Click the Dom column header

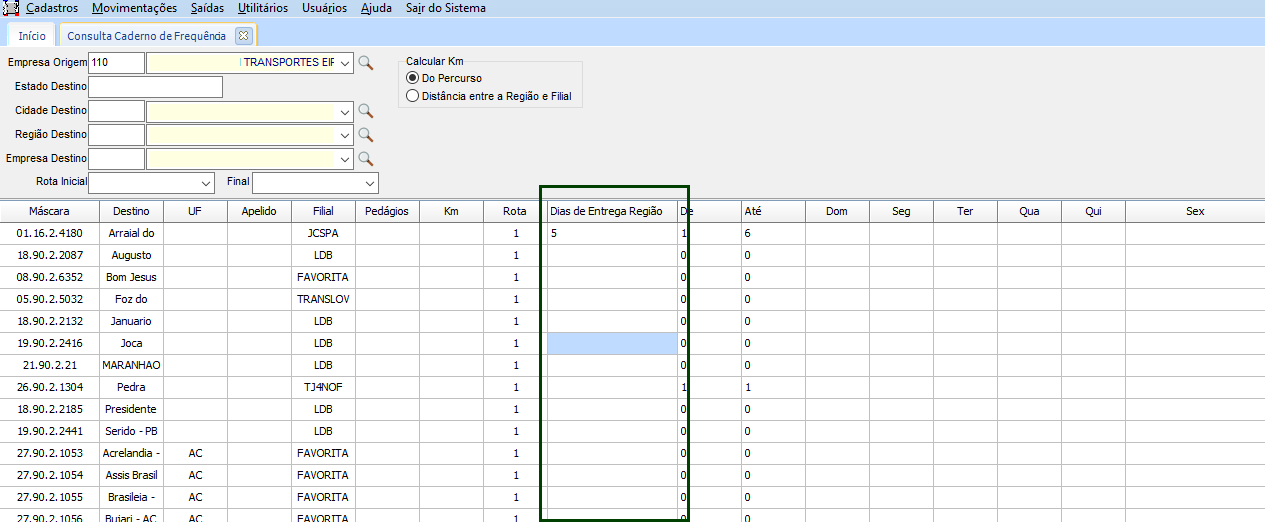(x=837, y=211)
